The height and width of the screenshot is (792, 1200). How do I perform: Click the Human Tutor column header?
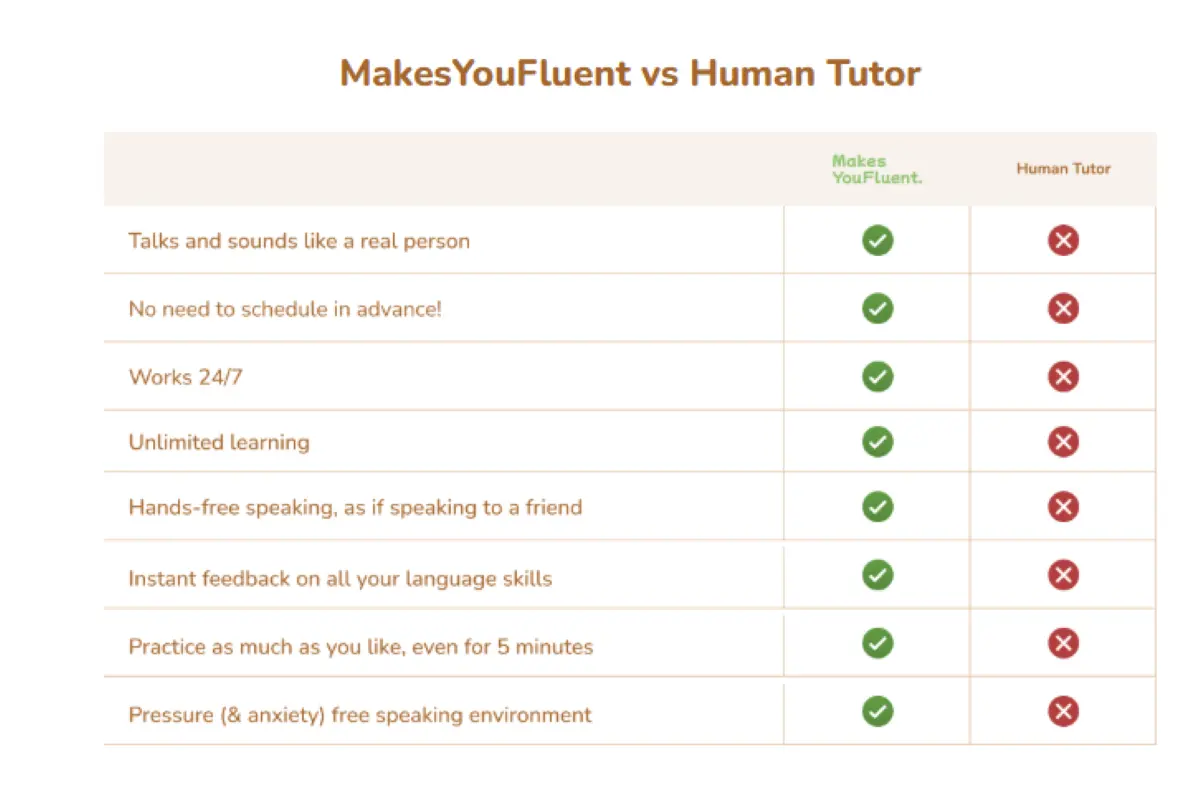click(1063, 169)
